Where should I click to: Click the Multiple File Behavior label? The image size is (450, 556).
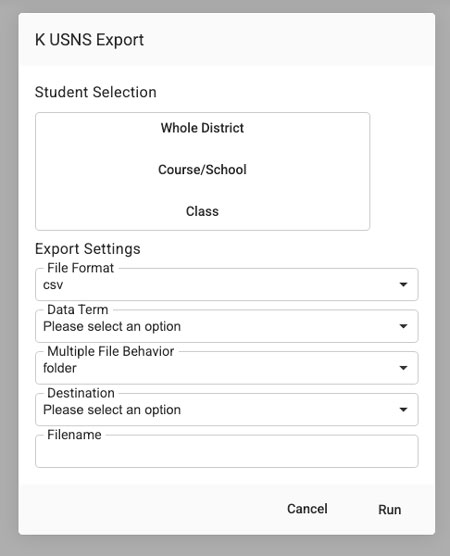[x=111, y=351]
